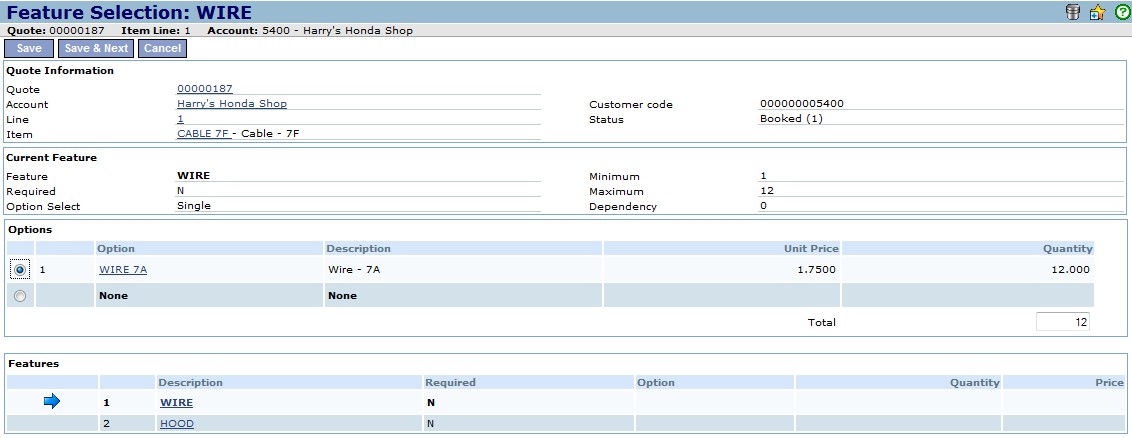Select WIRE in the Features list
Screen dimensions: 1132x438
click(x=176, y=403)
